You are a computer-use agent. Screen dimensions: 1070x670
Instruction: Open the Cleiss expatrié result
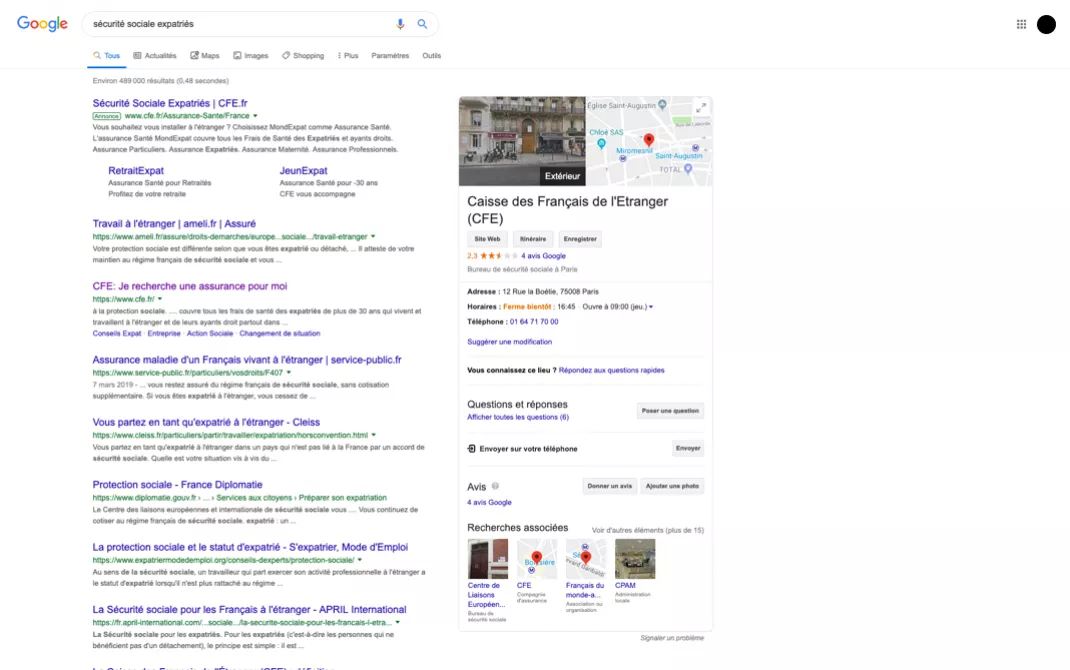tap(206, 422)
